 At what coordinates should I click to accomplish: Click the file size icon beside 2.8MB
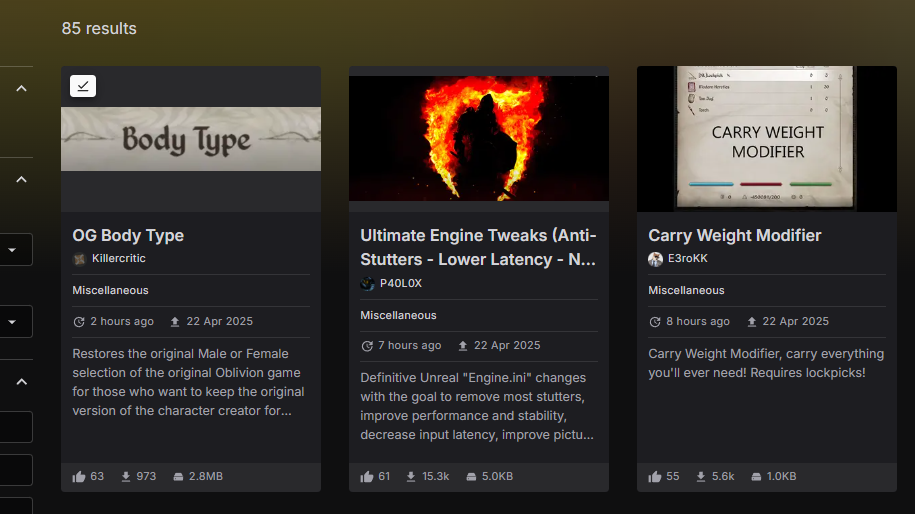pos(178,477)
